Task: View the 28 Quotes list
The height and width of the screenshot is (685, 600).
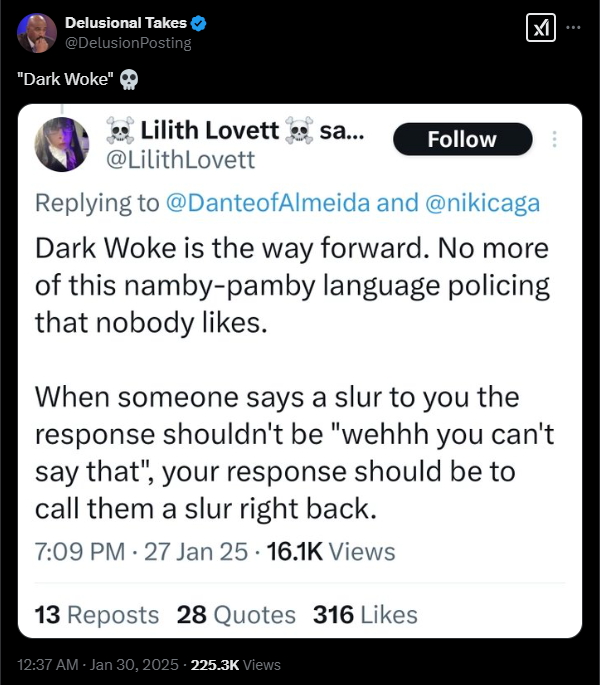Action: coord(236,615)
